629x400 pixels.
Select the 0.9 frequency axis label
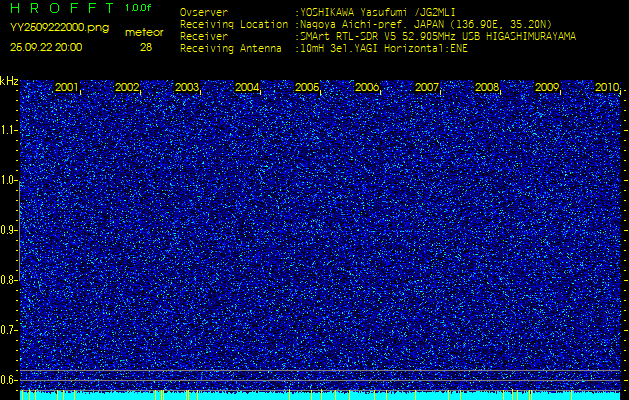pos(8,230)
